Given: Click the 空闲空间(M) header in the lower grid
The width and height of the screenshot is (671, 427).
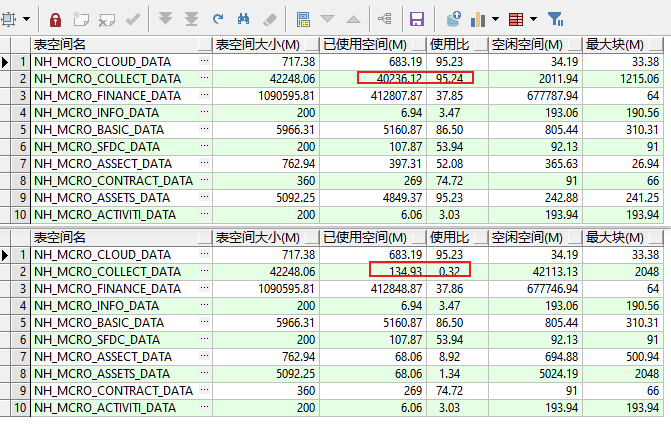Looking at the screenshot, I should pos(535,237).
